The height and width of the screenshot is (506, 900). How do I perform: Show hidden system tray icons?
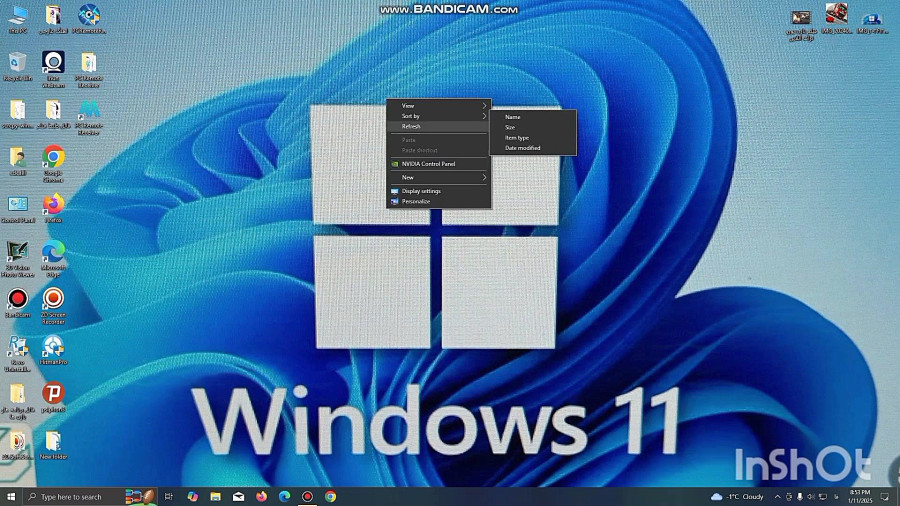point(777,497)
